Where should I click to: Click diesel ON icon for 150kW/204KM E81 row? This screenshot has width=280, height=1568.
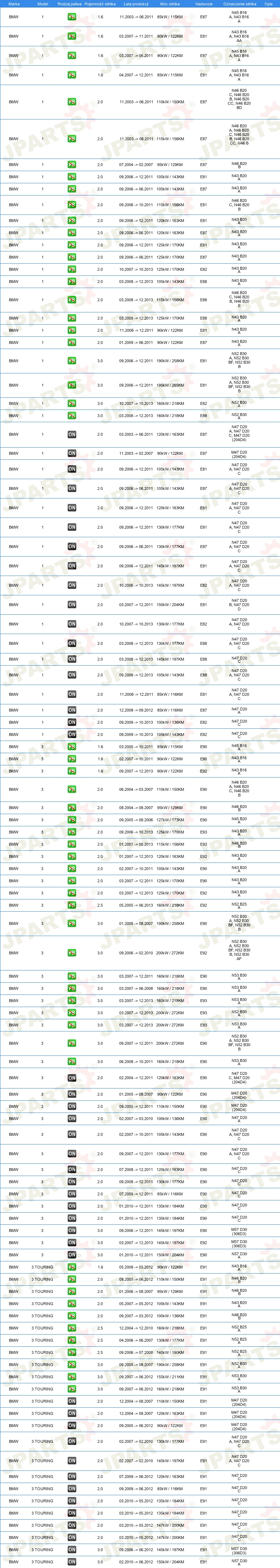pos(72,604)
